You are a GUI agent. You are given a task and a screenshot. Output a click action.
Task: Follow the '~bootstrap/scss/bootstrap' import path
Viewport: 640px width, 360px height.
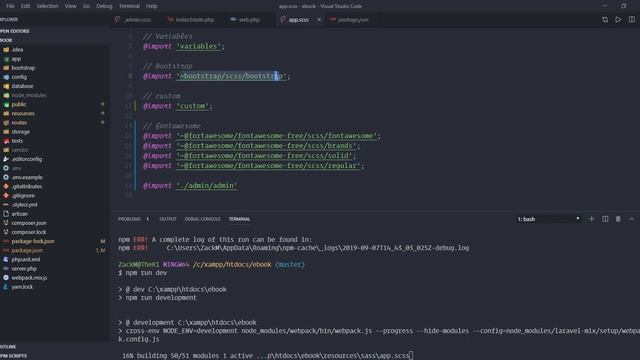tap(231, 76)
